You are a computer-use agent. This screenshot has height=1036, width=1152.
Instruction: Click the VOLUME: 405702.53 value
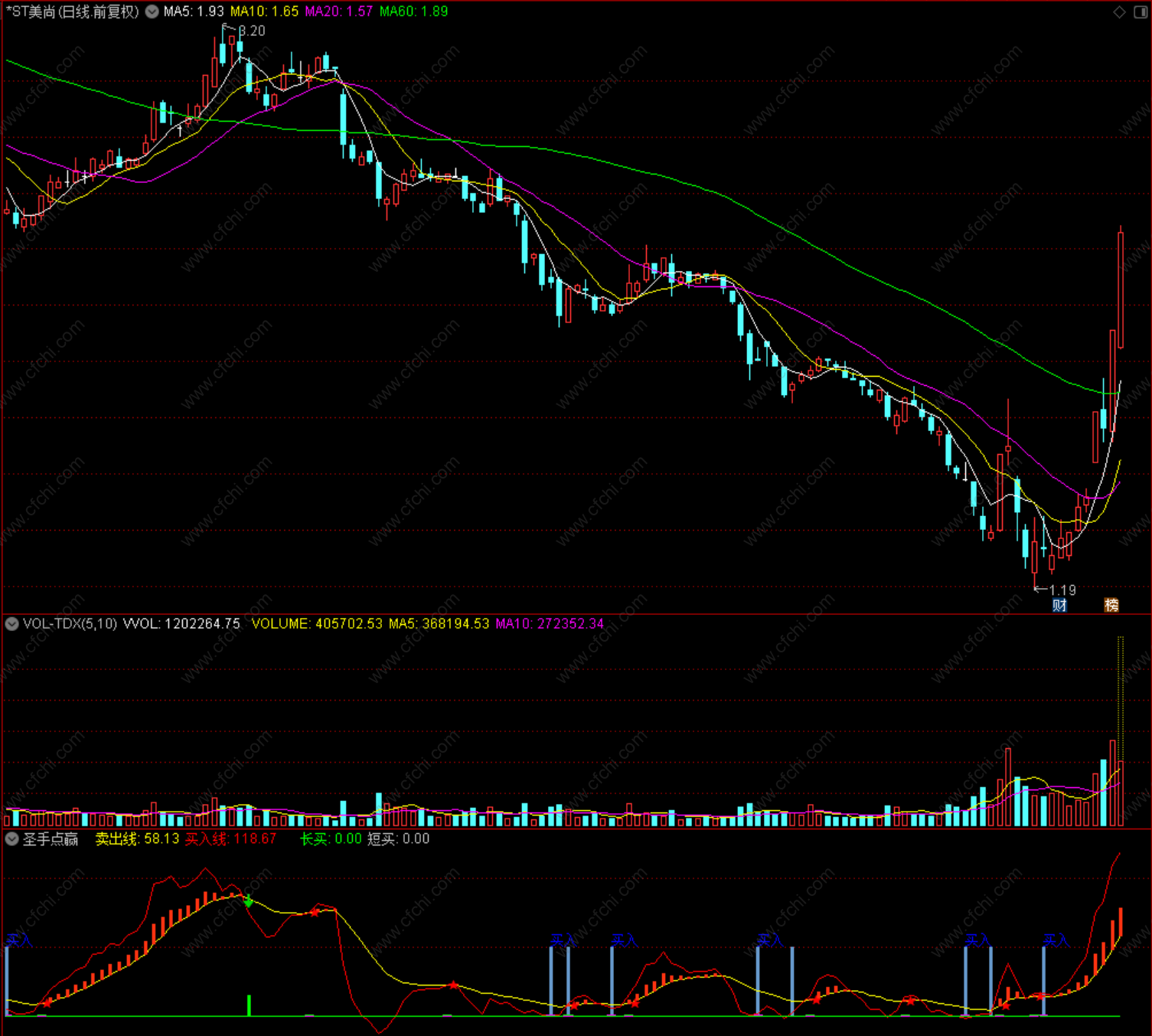tap(317, 624)
